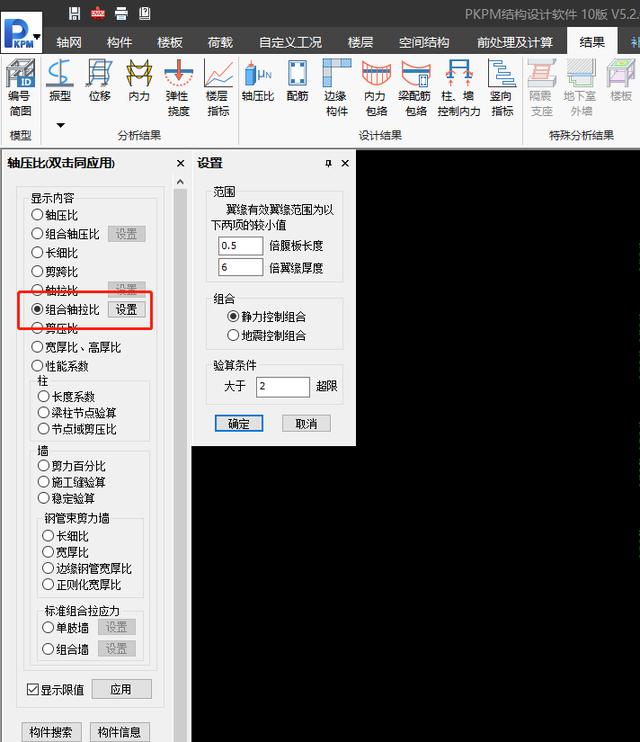Select the 长细比 display option
Viewport: 640px width, 742px height.
point(54,253)
